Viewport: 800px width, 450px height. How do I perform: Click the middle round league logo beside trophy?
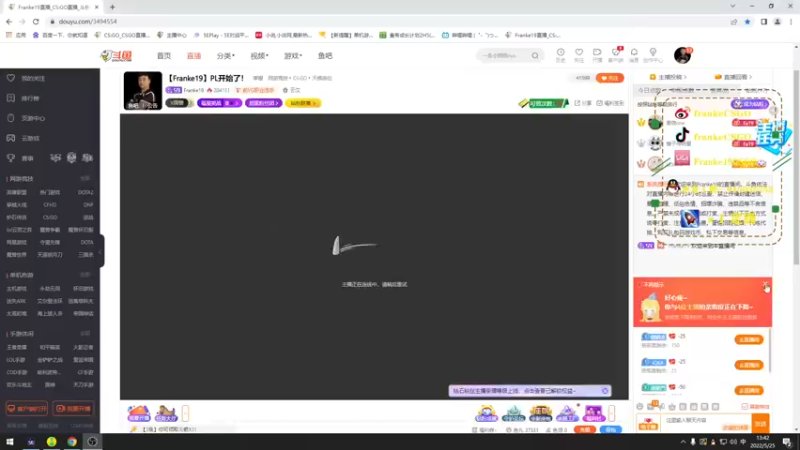pos(71,158)
